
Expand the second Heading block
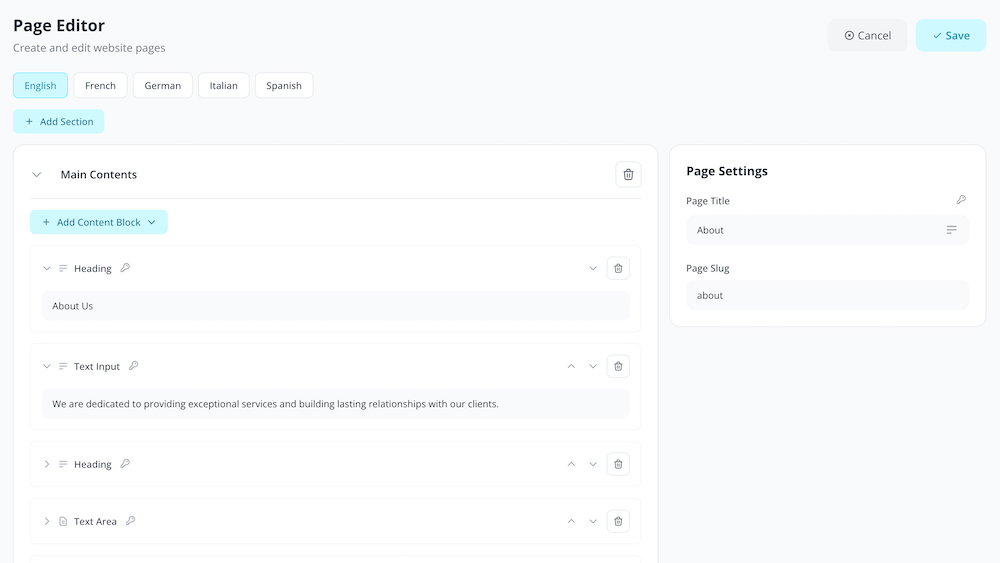(47, 464)
